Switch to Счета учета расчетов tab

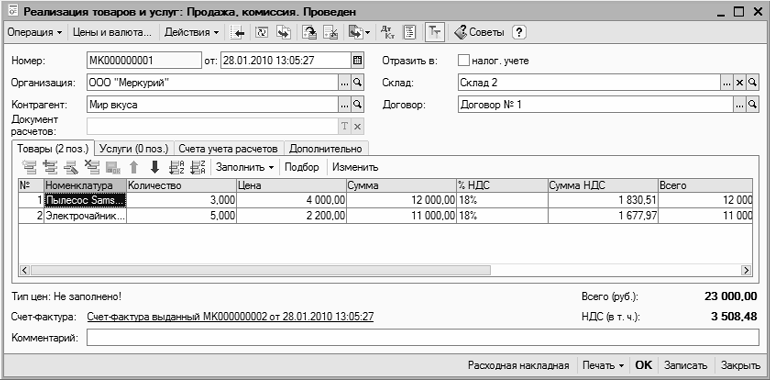click(229, 148)
